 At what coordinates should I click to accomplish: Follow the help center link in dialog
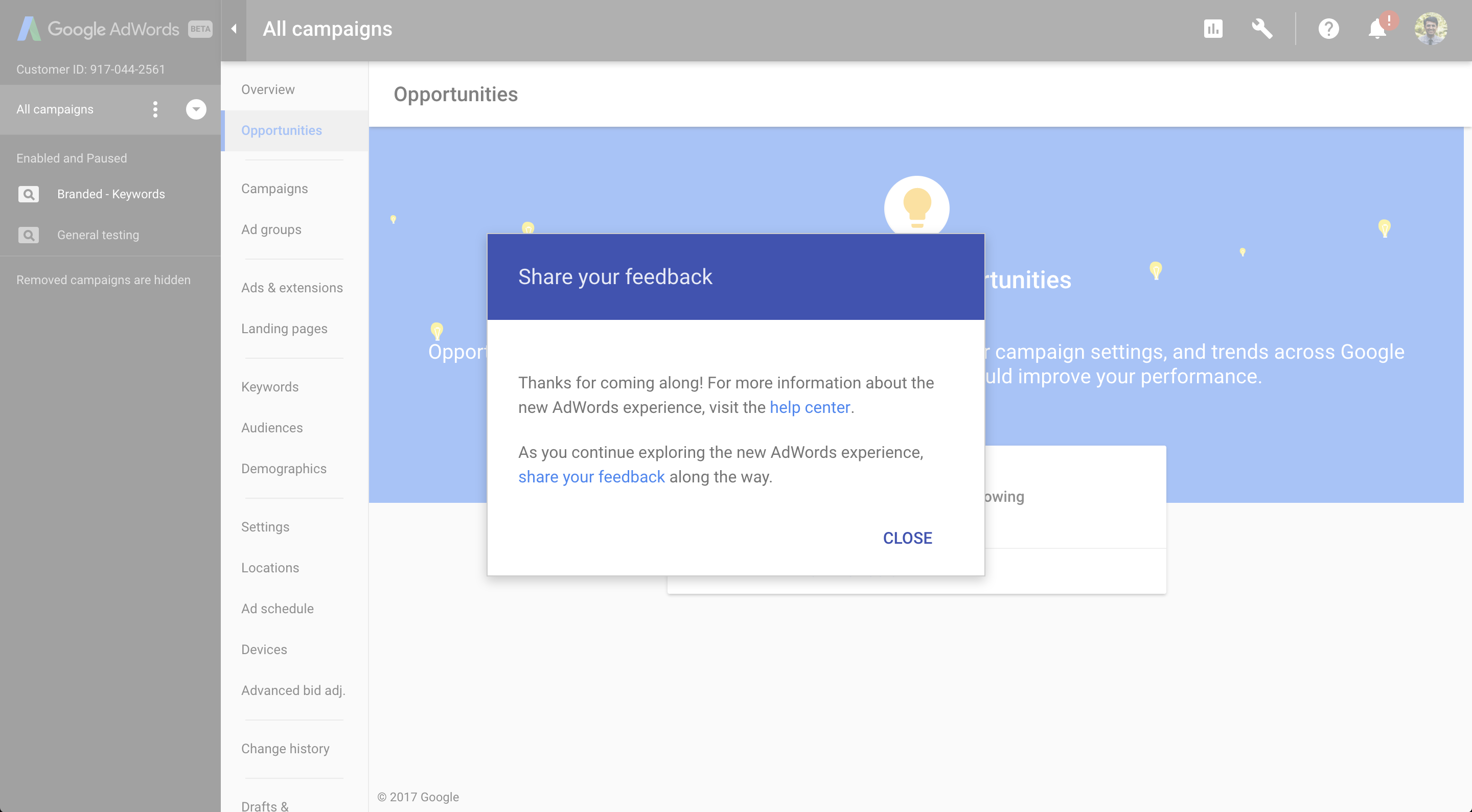click(x=810, y=407)
